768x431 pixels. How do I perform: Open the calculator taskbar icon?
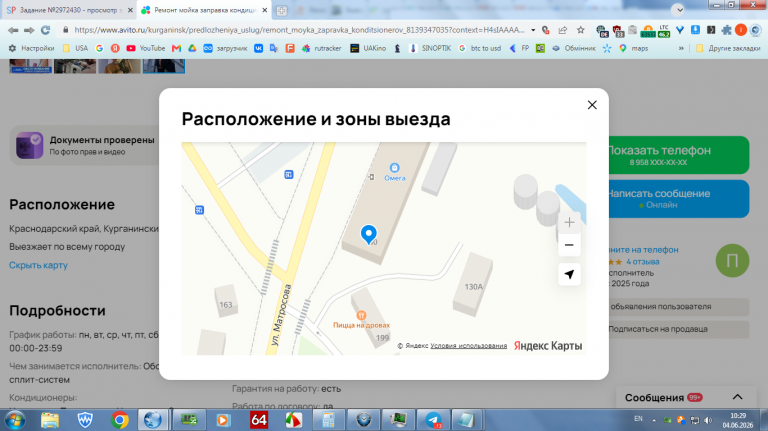(328, 420)
